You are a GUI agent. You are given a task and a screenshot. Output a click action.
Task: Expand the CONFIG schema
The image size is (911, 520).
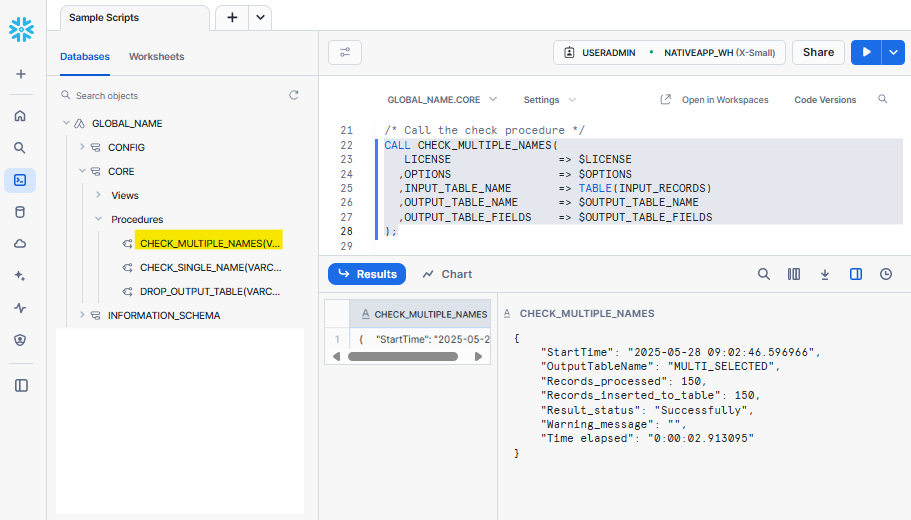click(x=82, y=147)
